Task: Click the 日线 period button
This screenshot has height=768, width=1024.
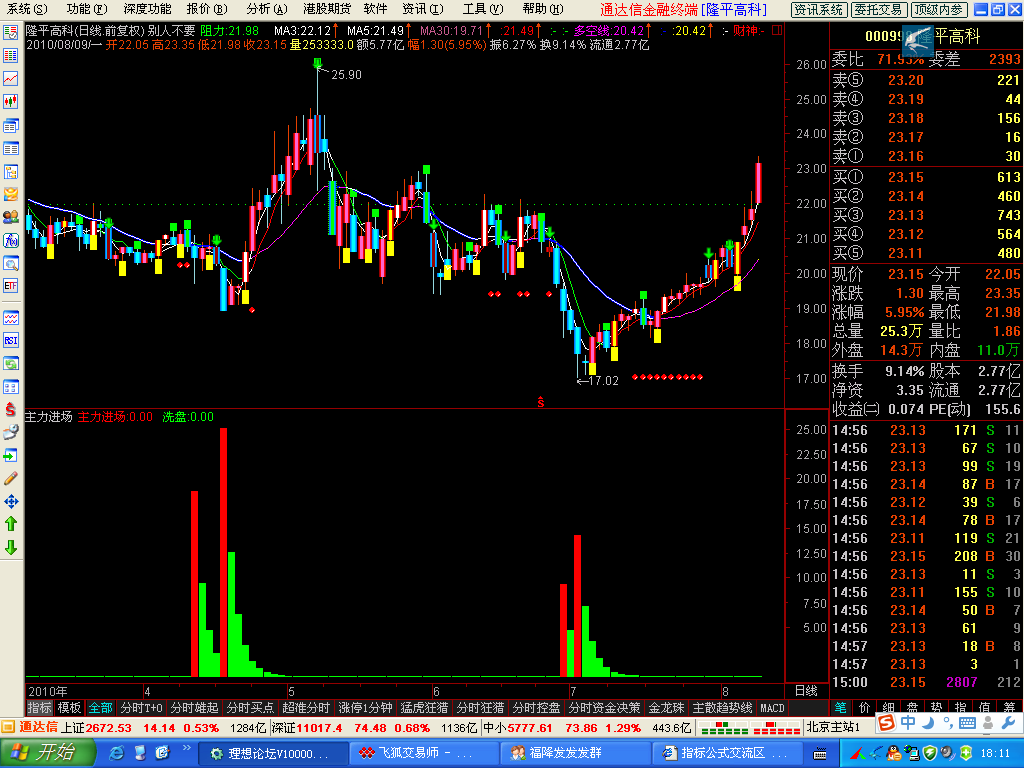Action: (806, 691)
